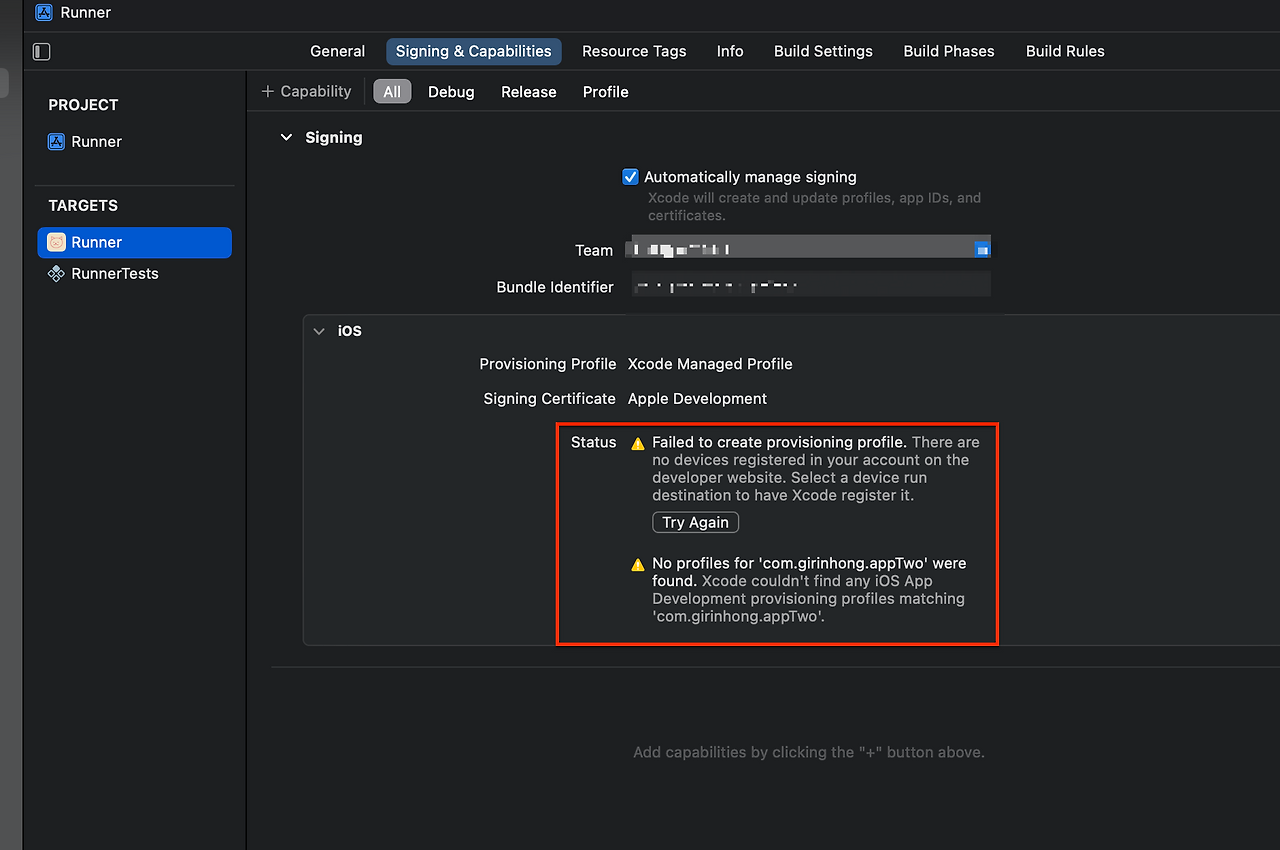Screen dimensions: 1280x850
Task: Switch to the Build Phases tab
Action: click(x=949, y=51)
